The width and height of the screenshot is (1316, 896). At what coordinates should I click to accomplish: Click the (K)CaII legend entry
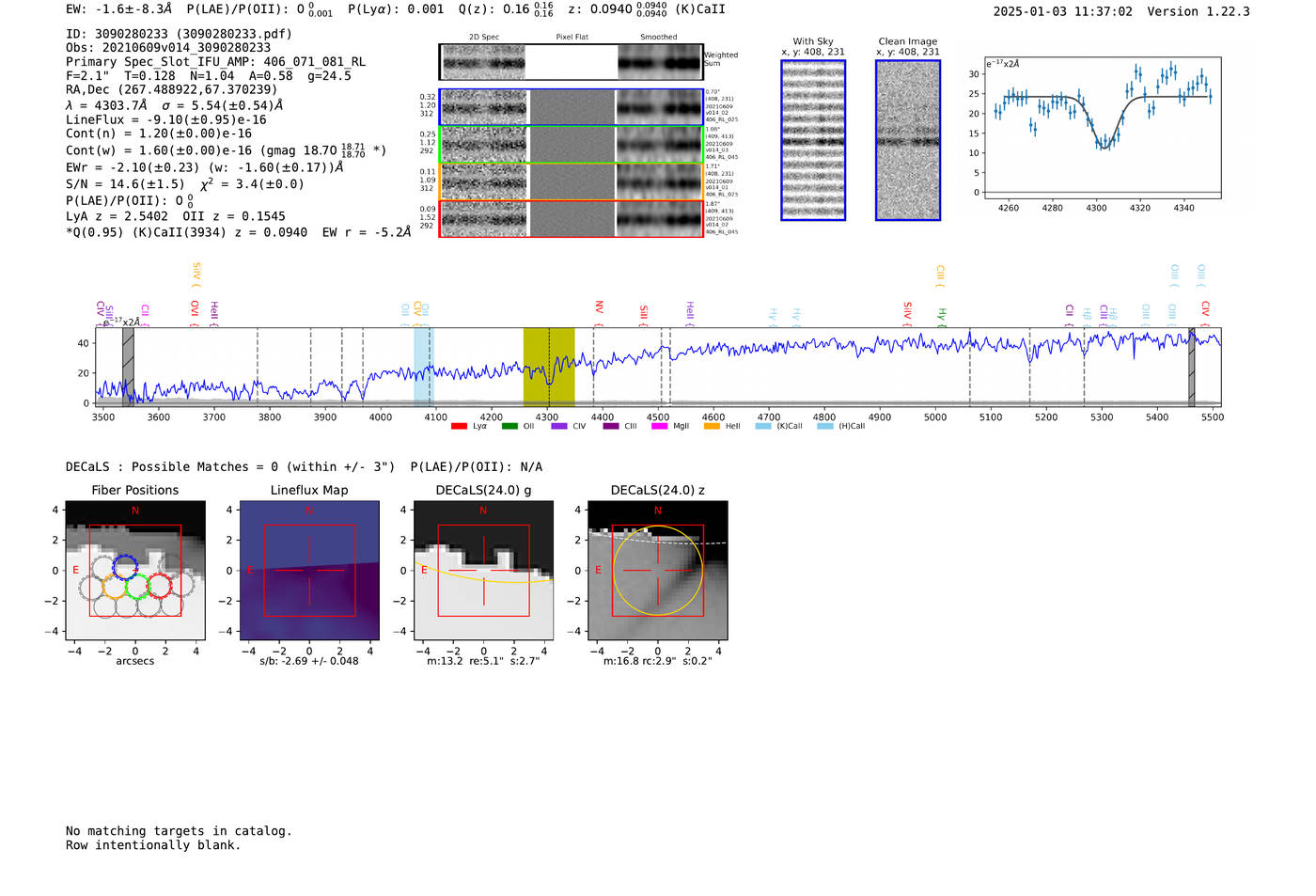779,427
